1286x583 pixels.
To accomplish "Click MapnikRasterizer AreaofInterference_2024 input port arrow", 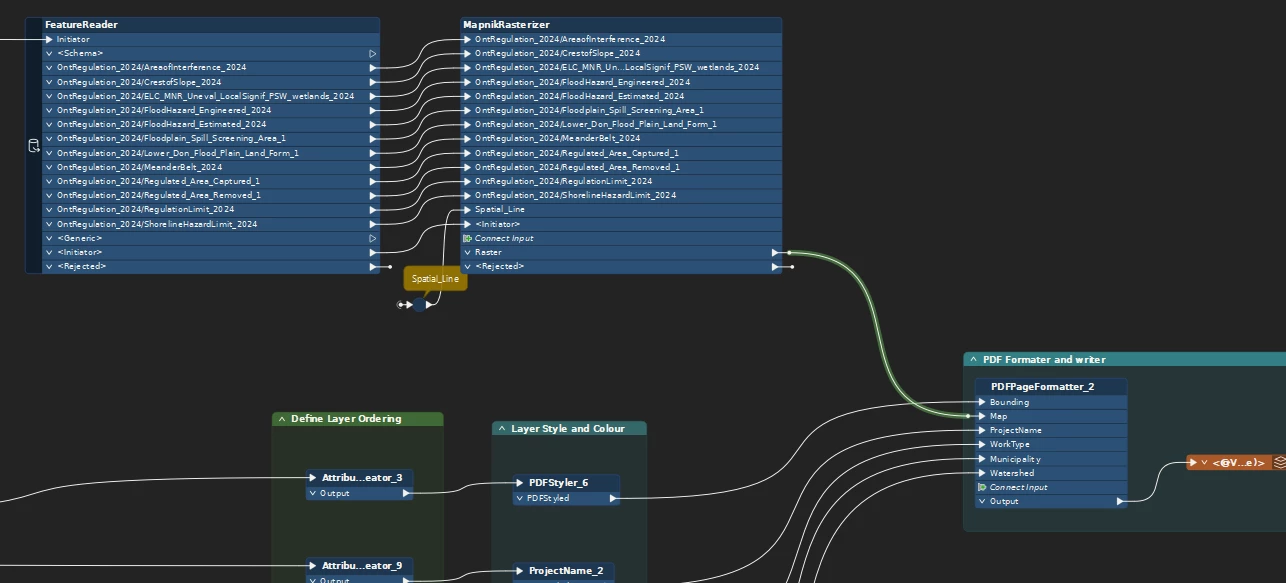I will [467, 39].
